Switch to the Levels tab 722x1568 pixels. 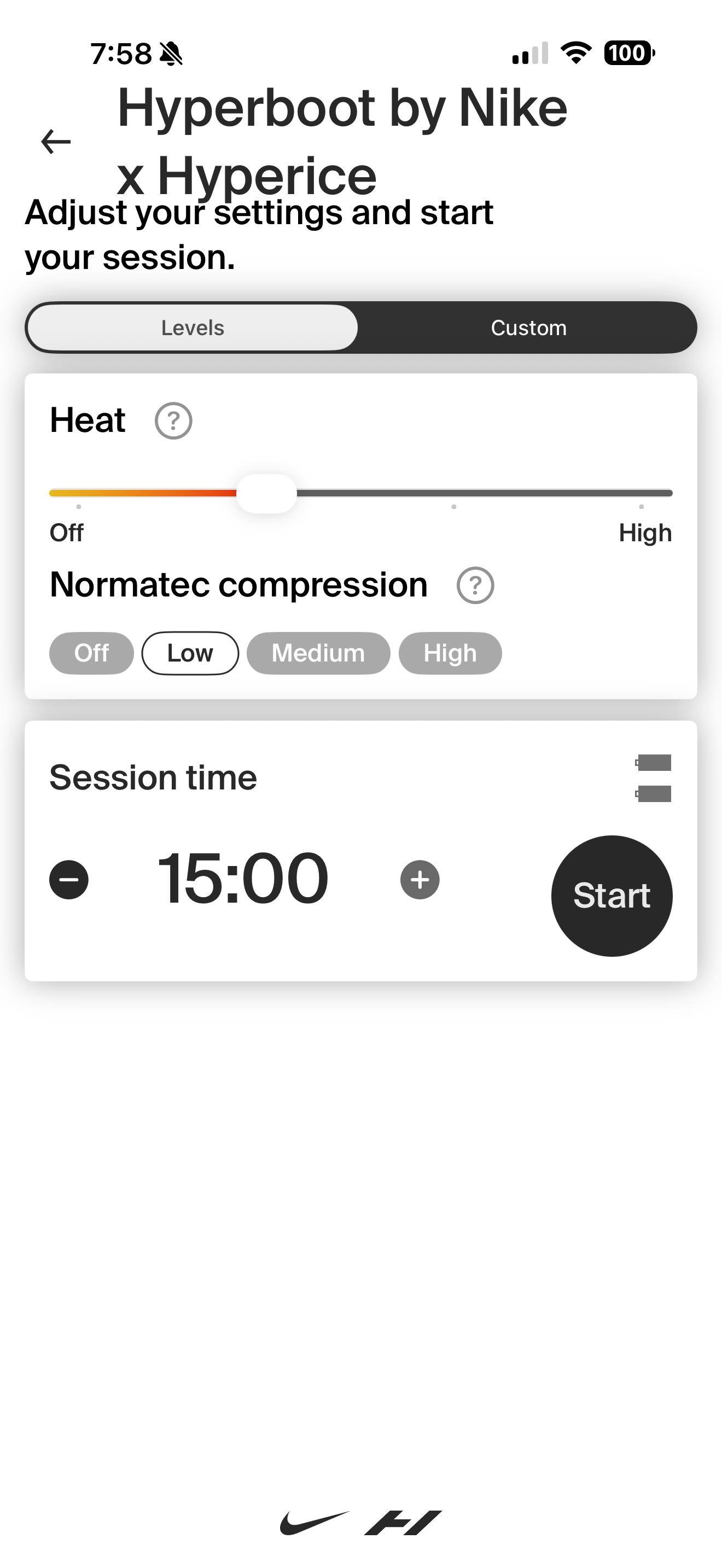point(193,327)
